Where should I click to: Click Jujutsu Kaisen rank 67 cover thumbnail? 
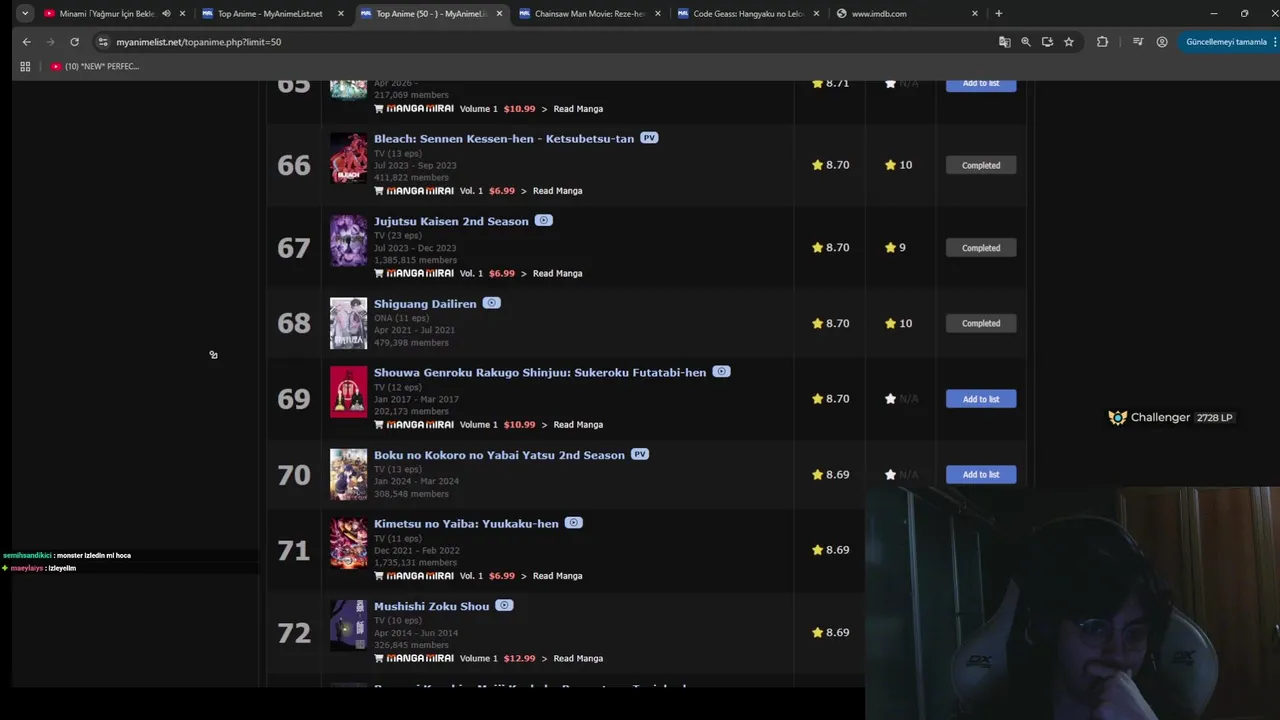coord(349,241)
